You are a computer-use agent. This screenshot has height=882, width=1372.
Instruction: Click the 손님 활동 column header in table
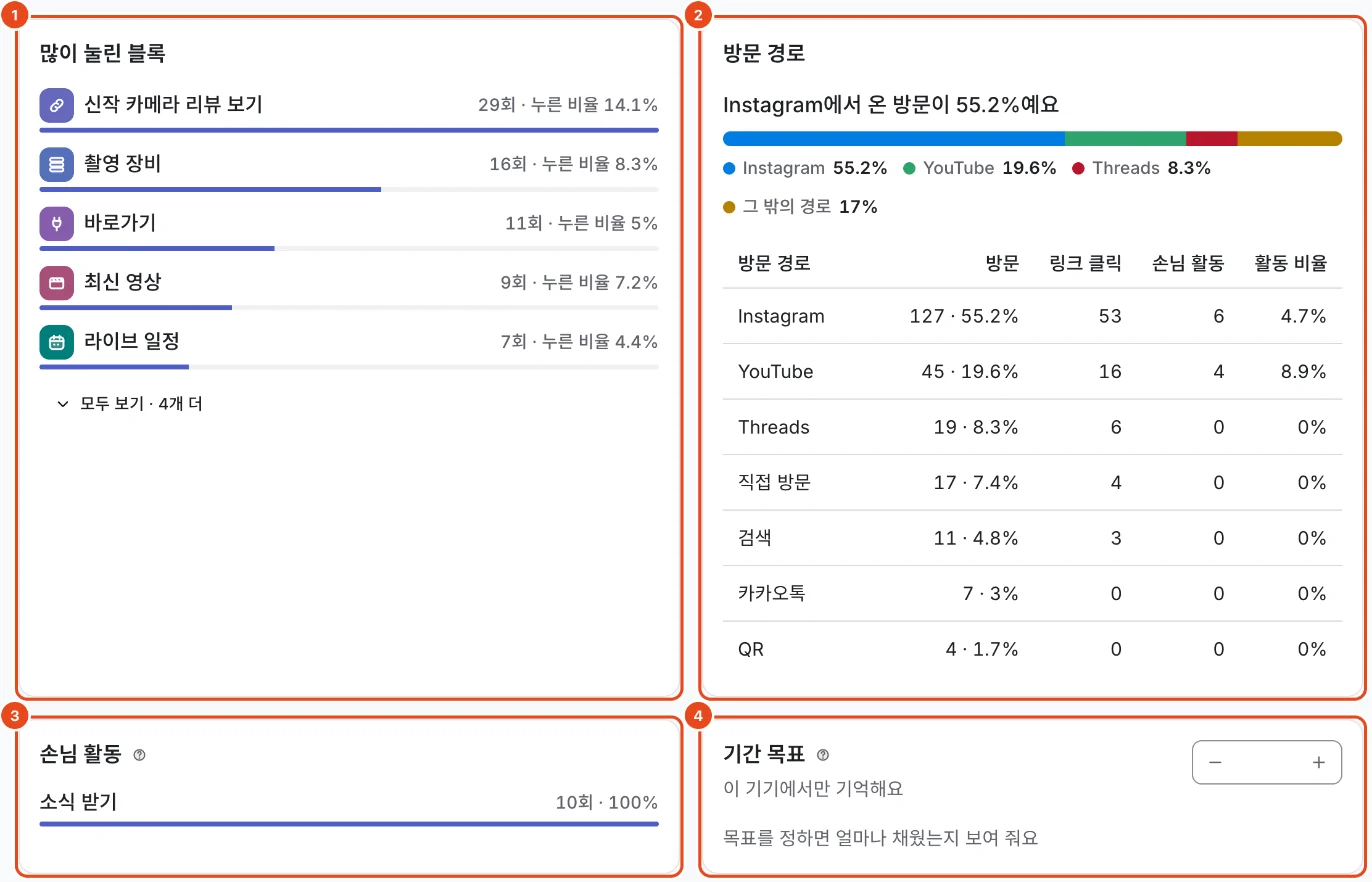pos(1188,264)
